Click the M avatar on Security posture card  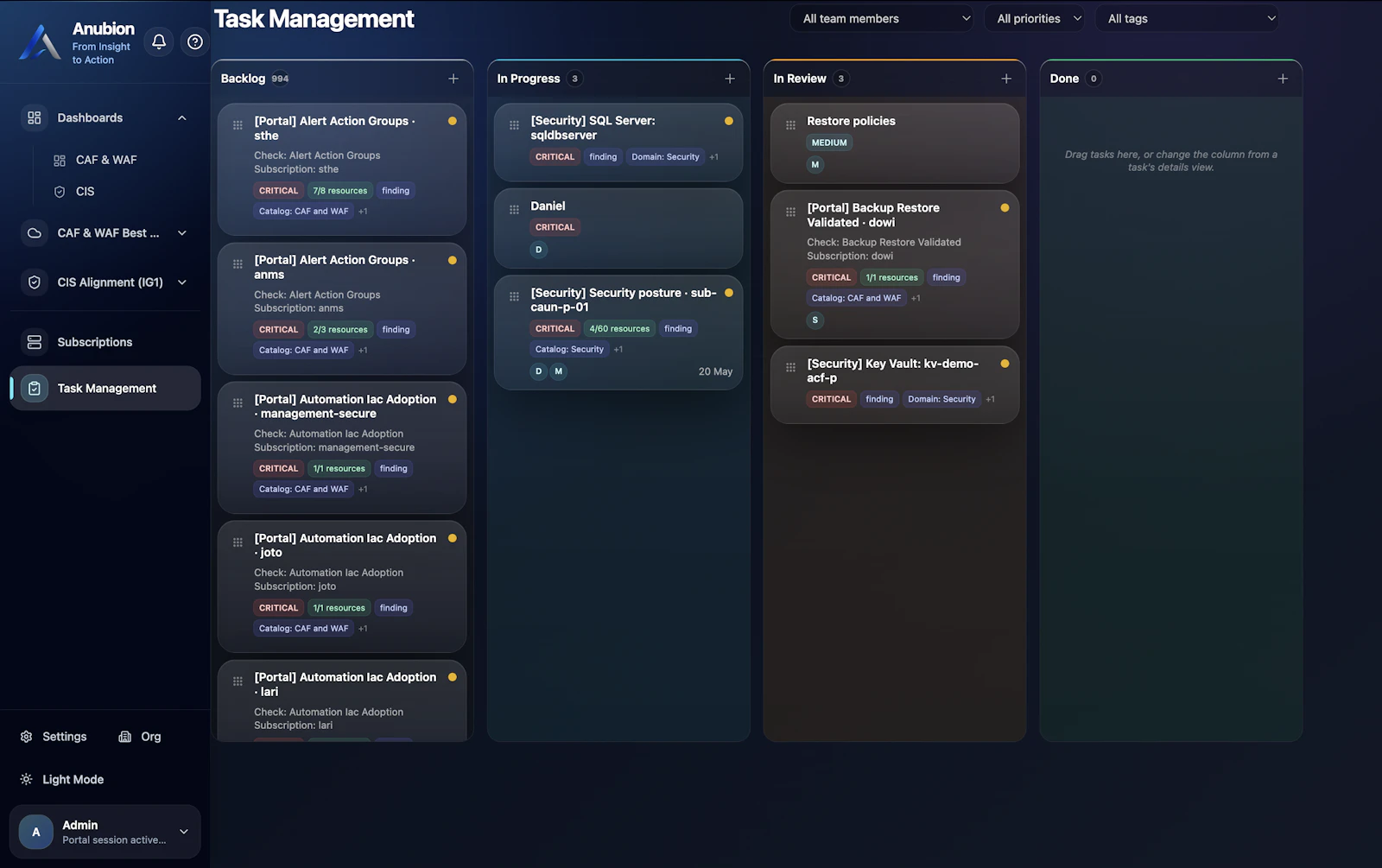point(559,371)
